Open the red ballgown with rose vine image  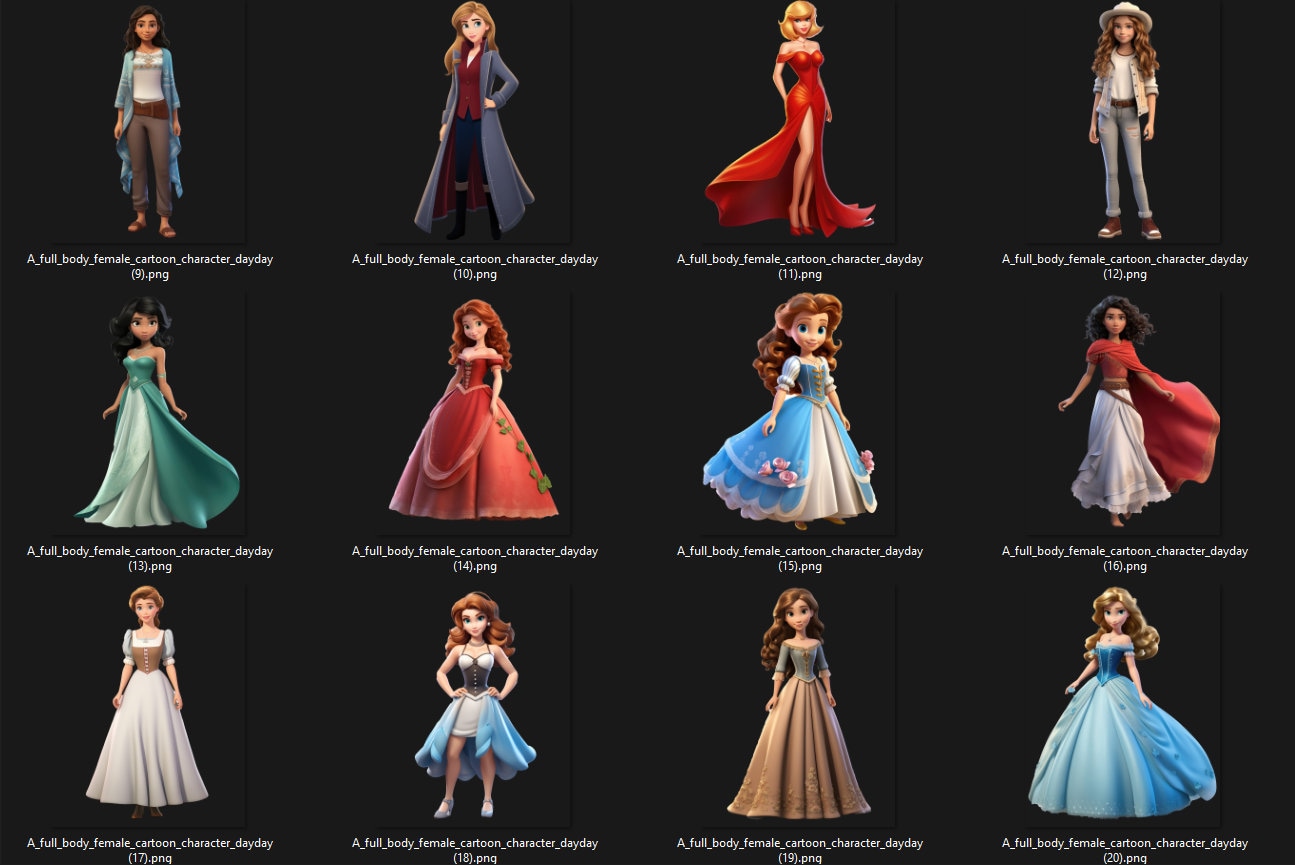(475, 412)
